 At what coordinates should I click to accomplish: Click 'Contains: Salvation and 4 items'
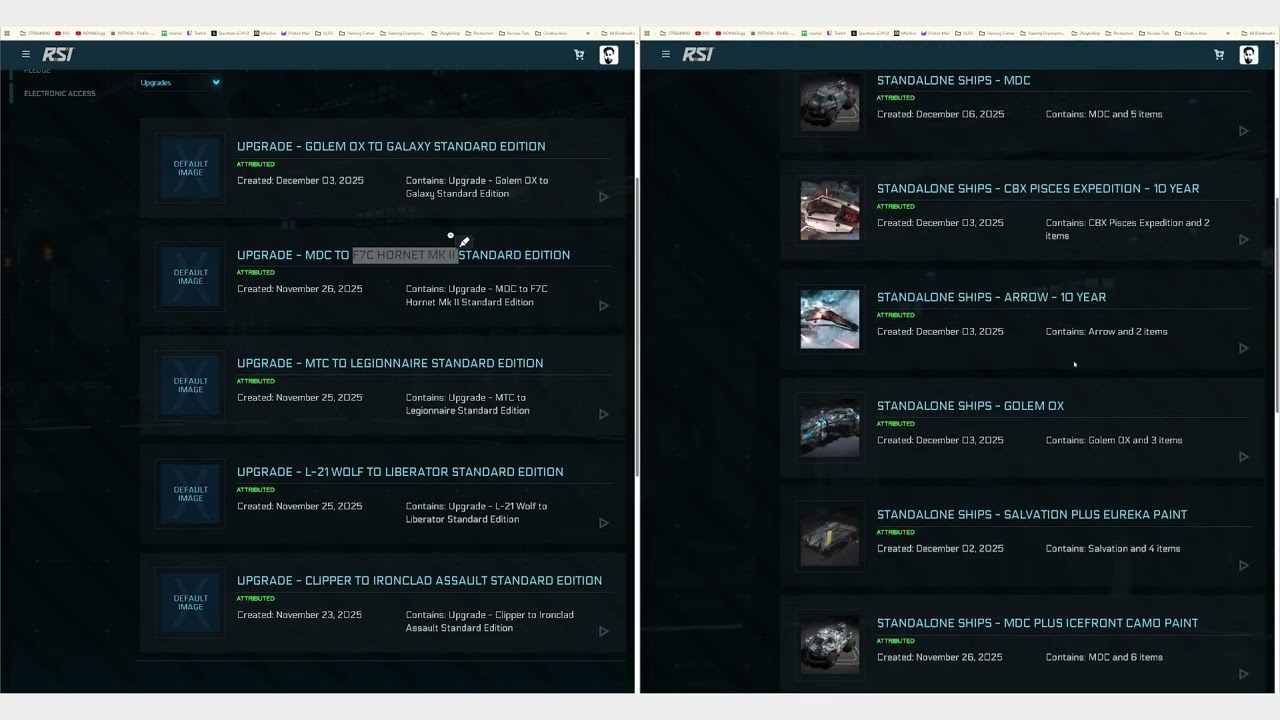(1113, 549)
